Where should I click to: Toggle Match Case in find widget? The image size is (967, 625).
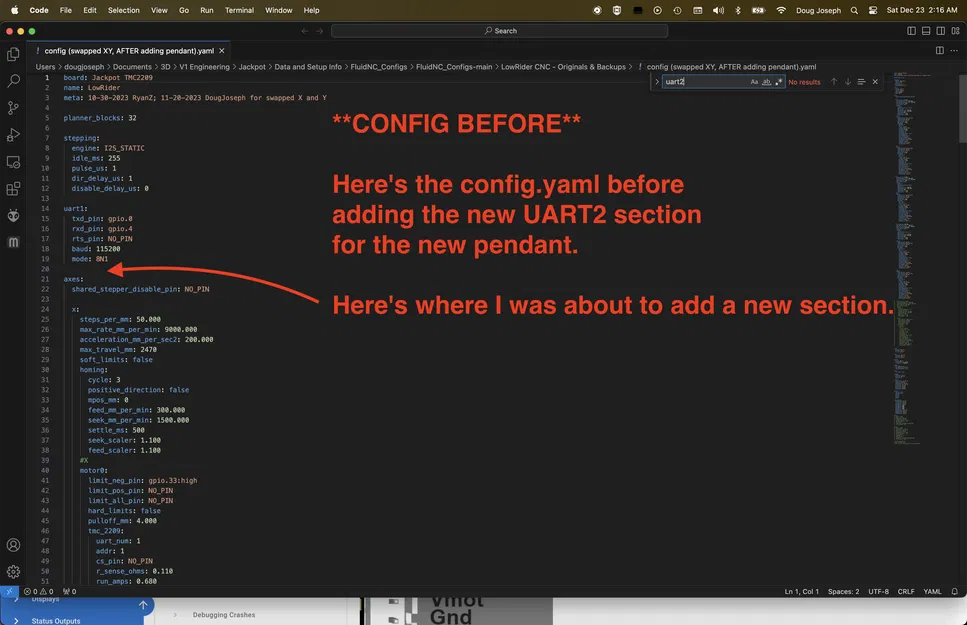point(754,81)
